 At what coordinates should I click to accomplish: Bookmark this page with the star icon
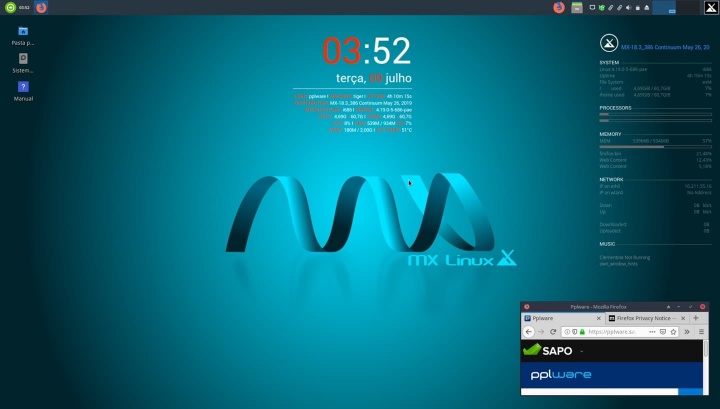pyautogui.click(x=674, y=331)
